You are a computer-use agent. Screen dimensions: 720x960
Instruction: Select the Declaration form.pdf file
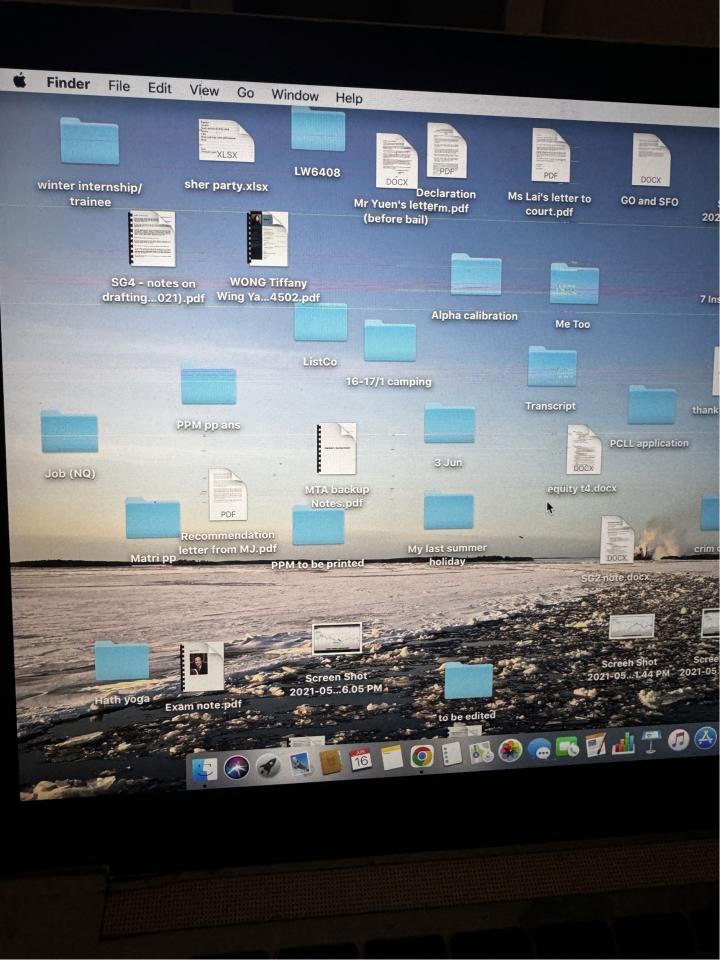pyautogui.click(x=446, y=151)
